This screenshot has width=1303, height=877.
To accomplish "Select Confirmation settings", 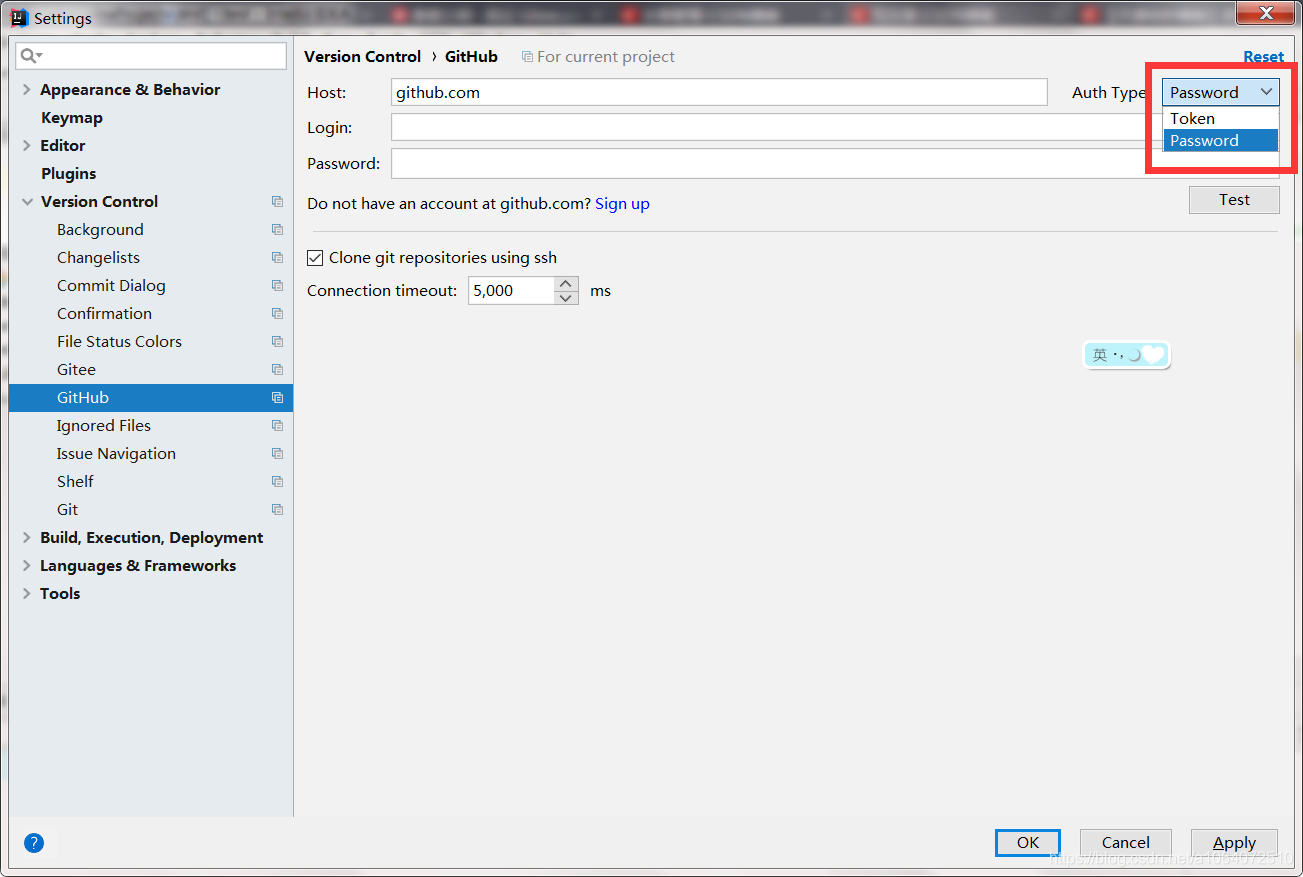I will click(x=104, y=314).
